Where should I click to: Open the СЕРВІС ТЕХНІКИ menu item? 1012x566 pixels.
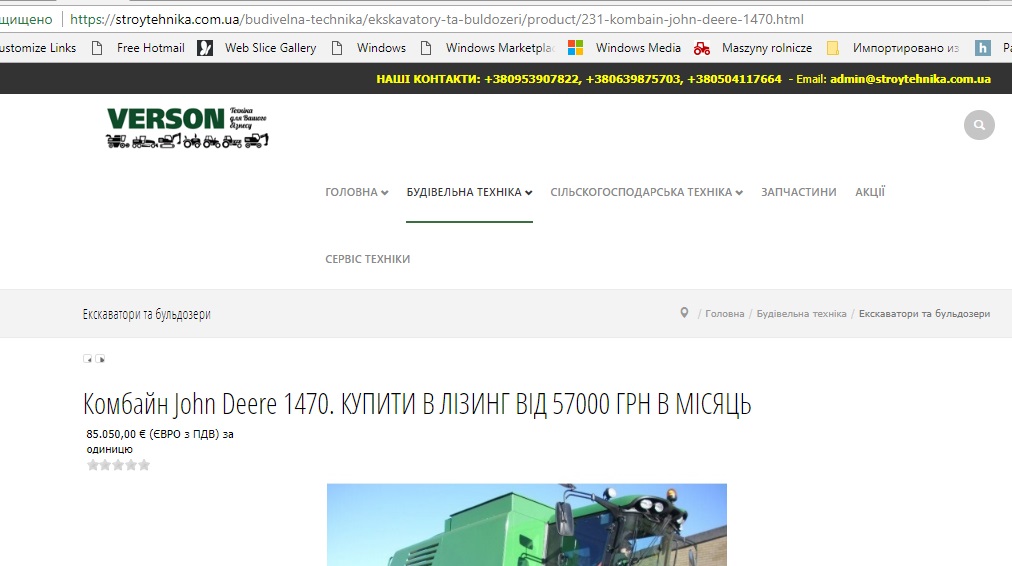coord(367,259)
